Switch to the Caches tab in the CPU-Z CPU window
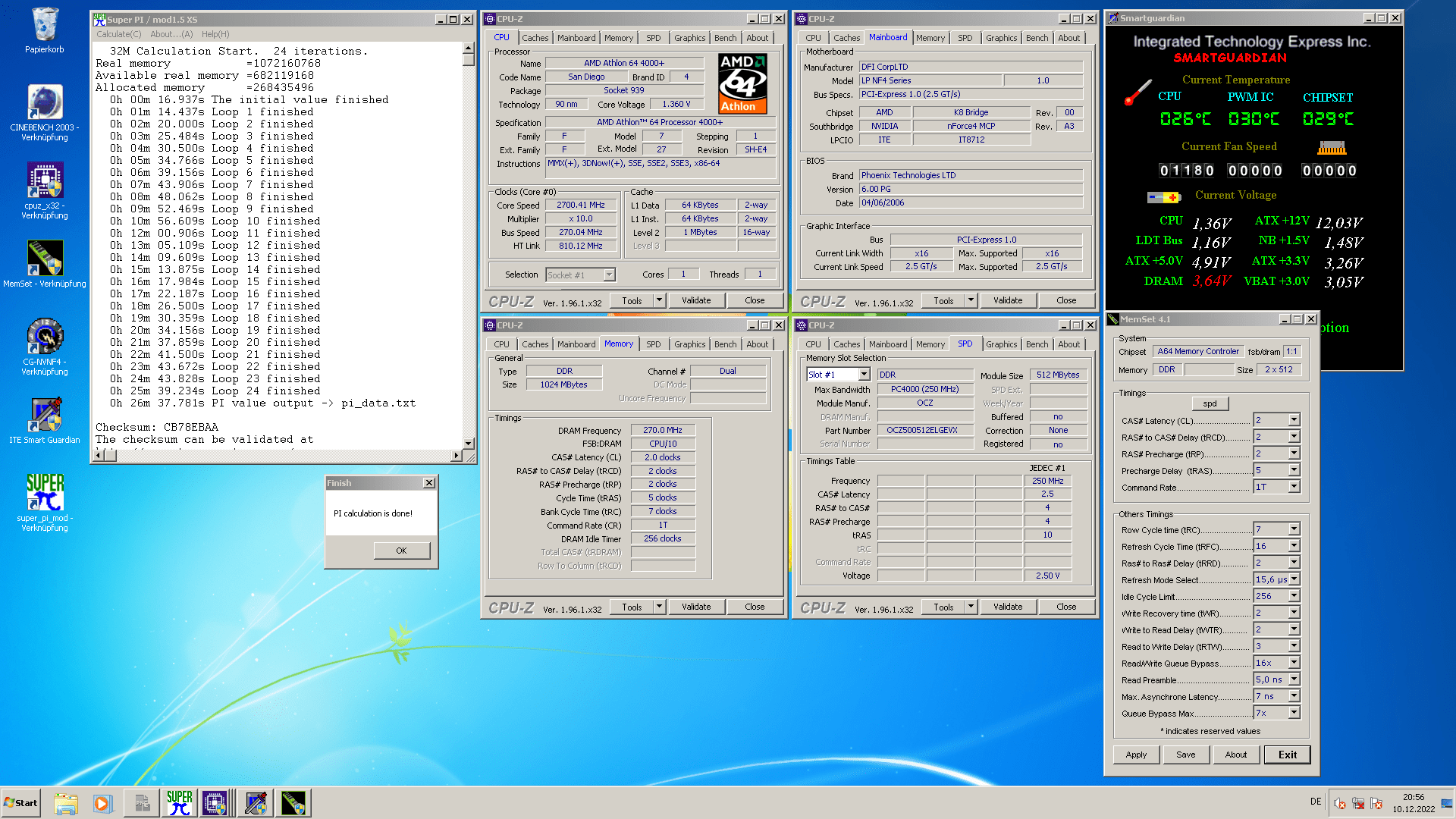This screenshot has height=819, width=1456. (x=535, y=38)
